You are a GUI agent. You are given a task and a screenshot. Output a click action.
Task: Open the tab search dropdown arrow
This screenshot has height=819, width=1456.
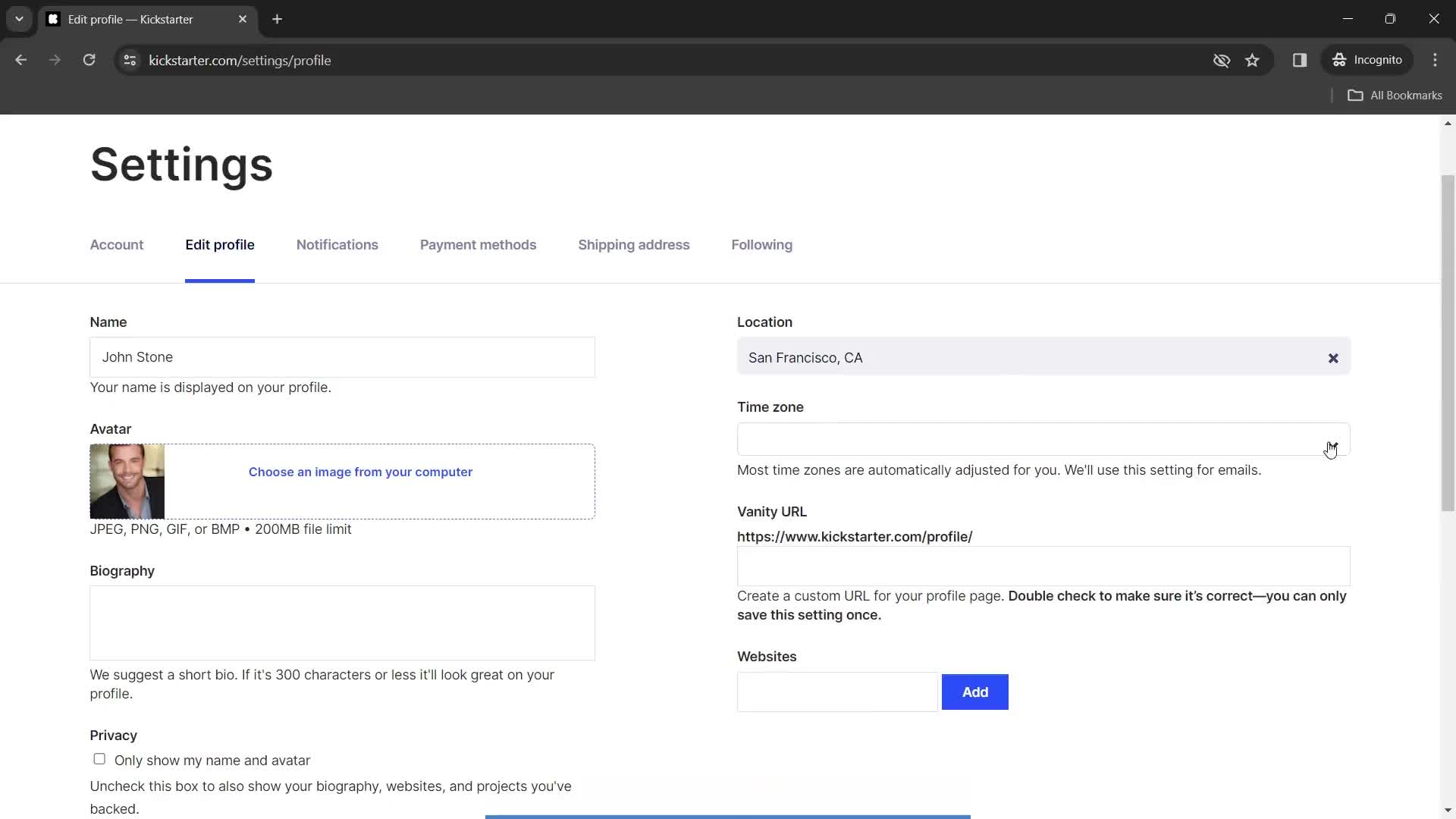click(19, 19)
